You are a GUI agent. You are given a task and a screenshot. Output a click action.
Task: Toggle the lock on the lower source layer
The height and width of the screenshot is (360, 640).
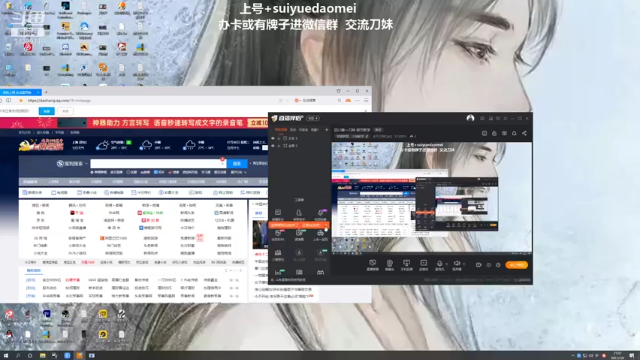pyautogui.click(x=279, y=146)
